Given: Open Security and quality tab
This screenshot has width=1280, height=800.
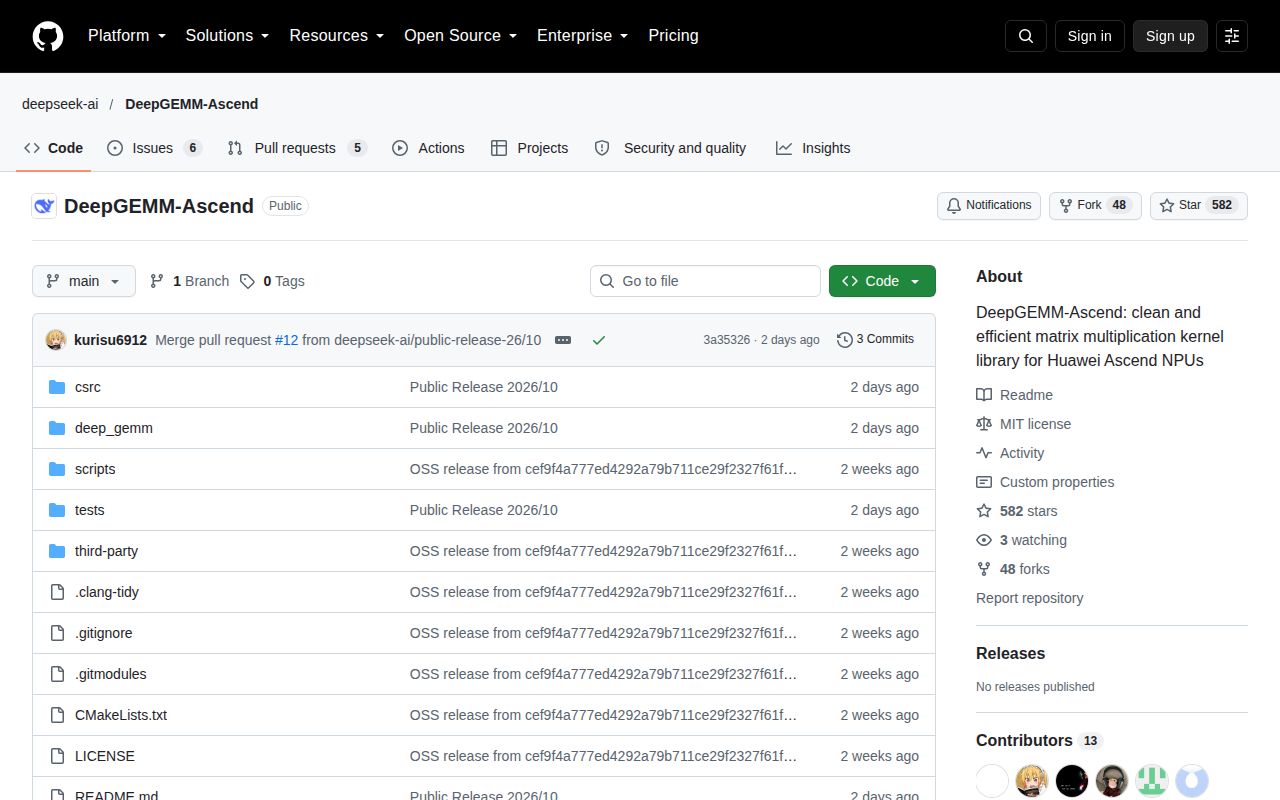Looking at the screenshot, I should [x=670, y=148].
